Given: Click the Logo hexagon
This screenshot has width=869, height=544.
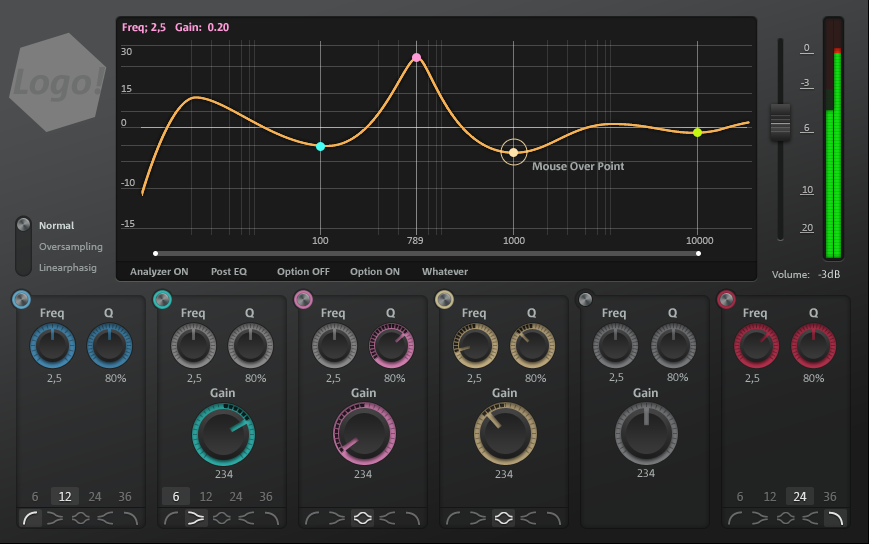Looking at the screenshot, I should (57, 82).
